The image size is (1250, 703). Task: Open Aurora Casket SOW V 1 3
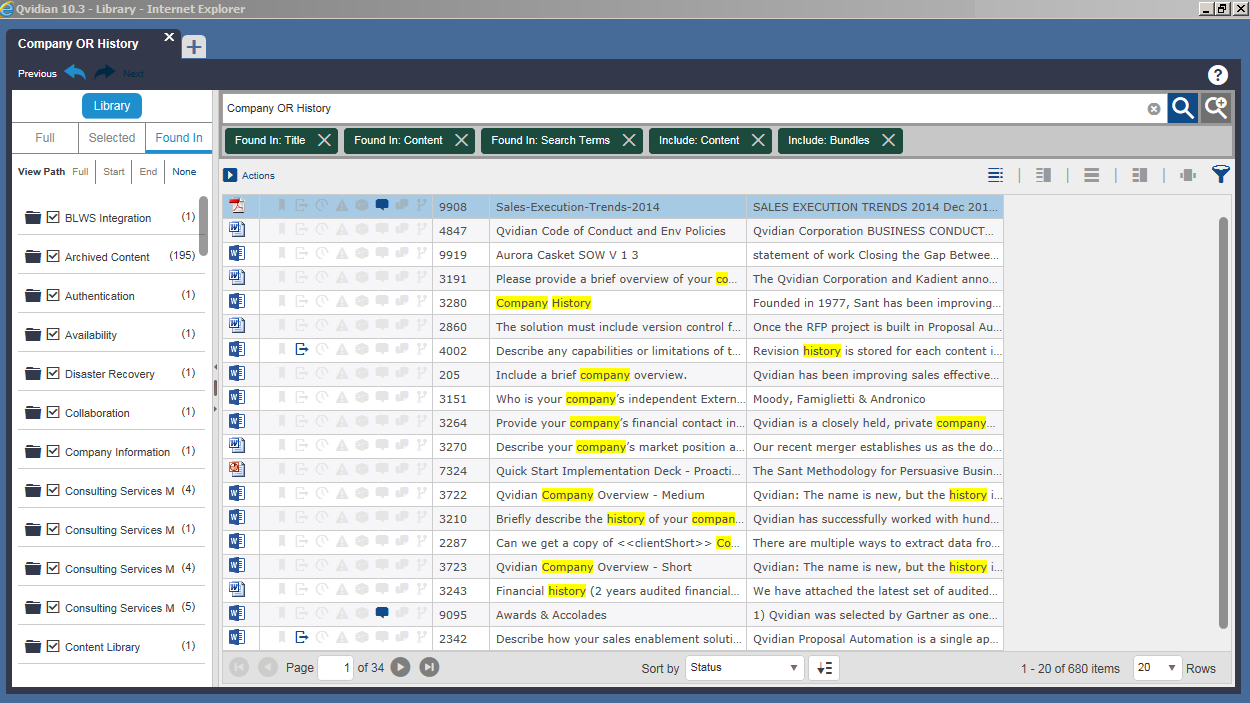567,255
